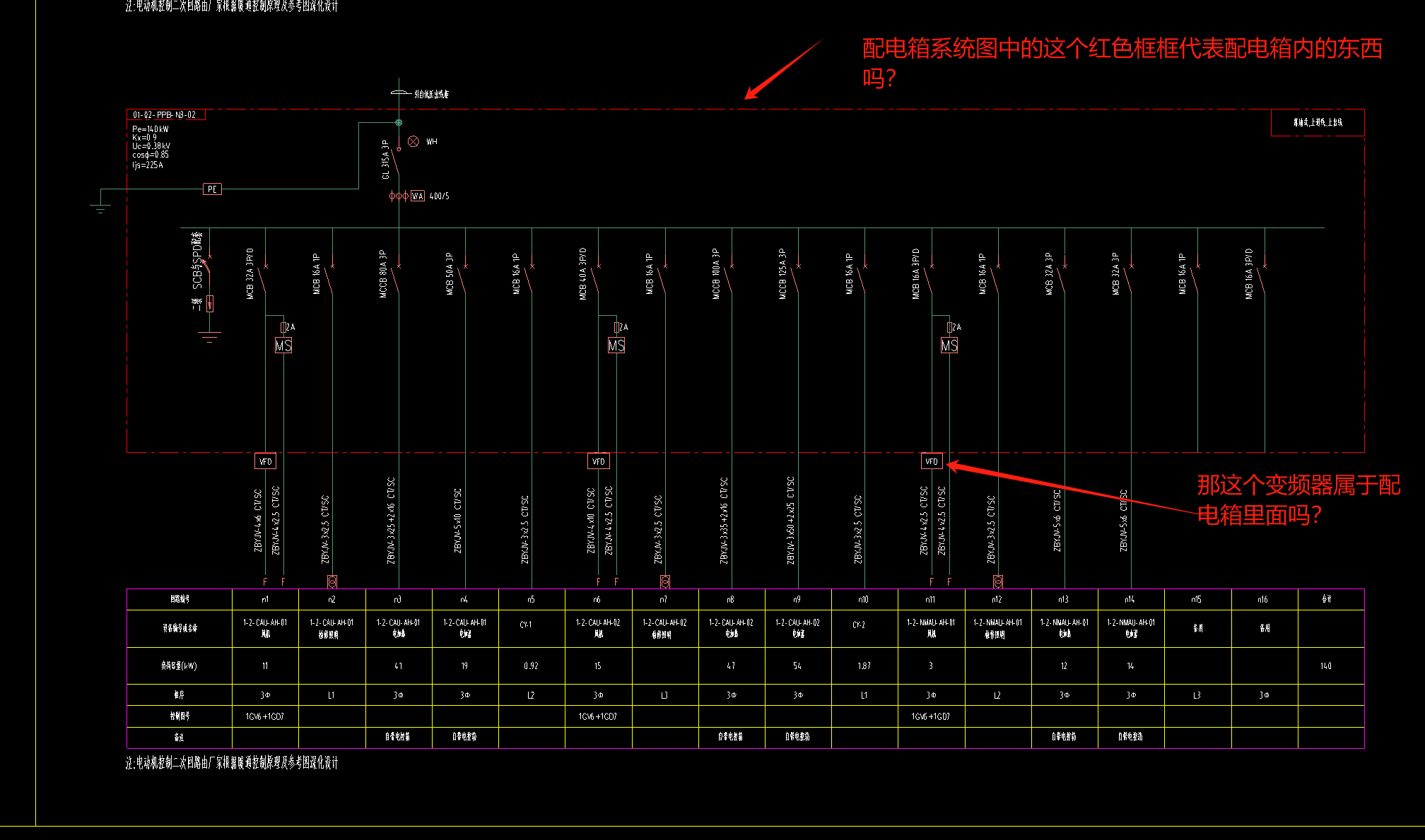The height and width of the screenshot is (840, 1425).
Task: Click the n1 circuit number cell
Action: pyautogui.click(x=265, y=599)
